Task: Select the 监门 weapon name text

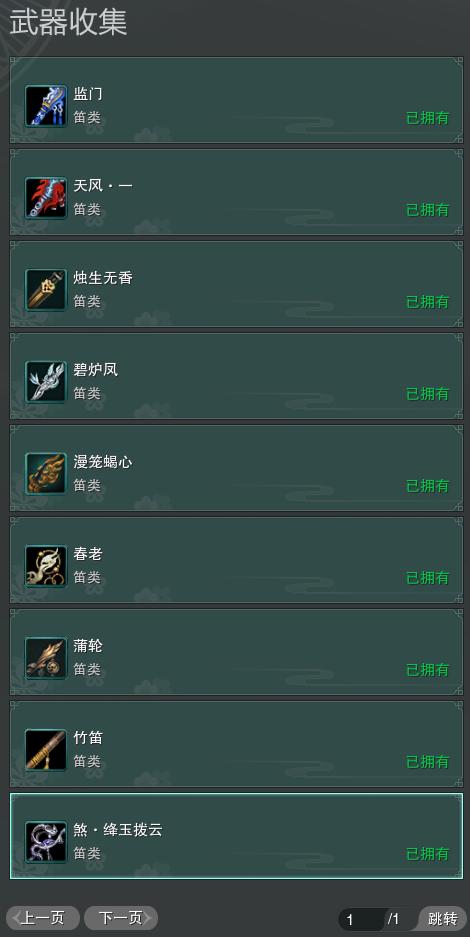Action: point(88,94)
